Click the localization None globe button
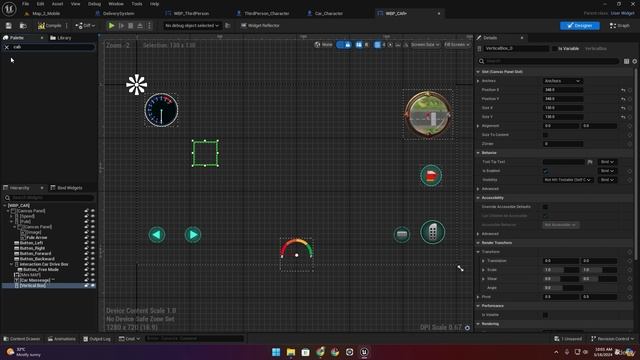The image size is (640, 360). coord(324,45)
